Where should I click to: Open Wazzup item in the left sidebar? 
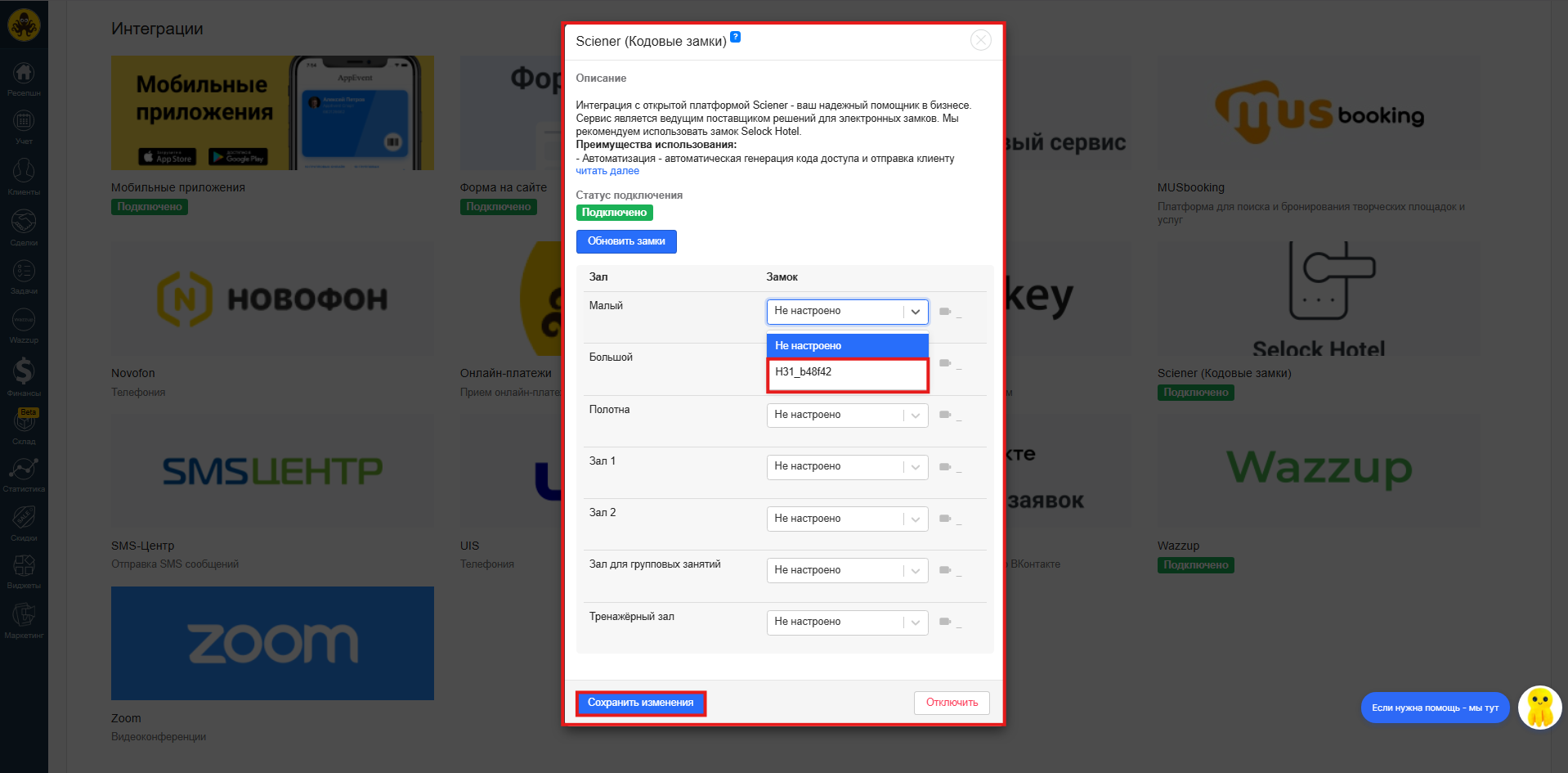24,326
